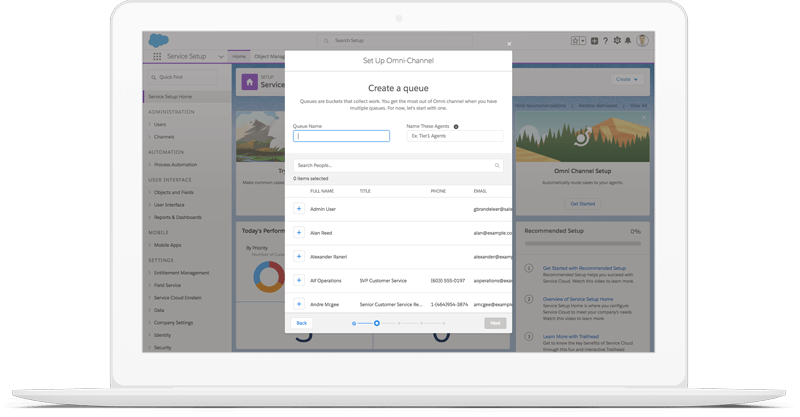
Task: Open the setup gear icon
Action: pyautogui.click(x=616, y=41)
